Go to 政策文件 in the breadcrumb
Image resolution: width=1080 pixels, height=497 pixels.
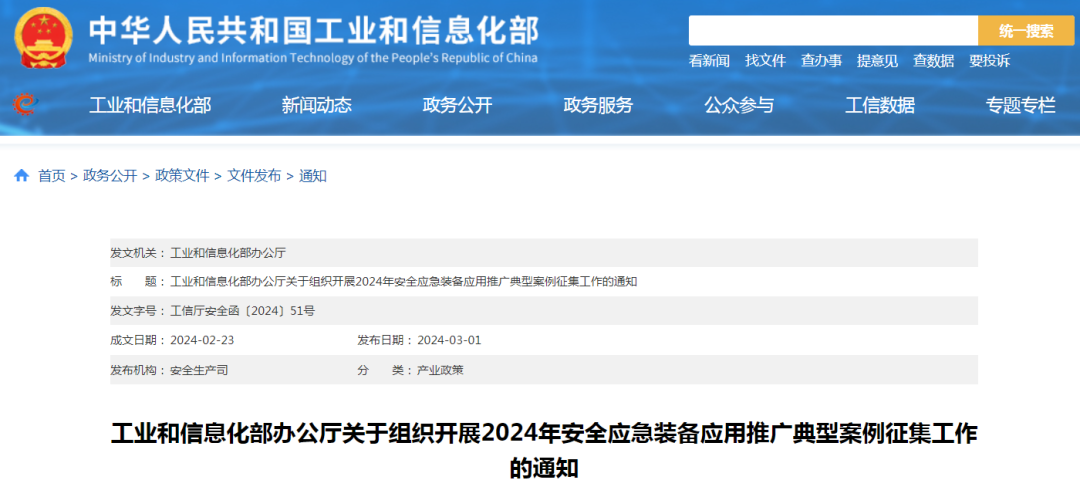[x=182, y=176]
